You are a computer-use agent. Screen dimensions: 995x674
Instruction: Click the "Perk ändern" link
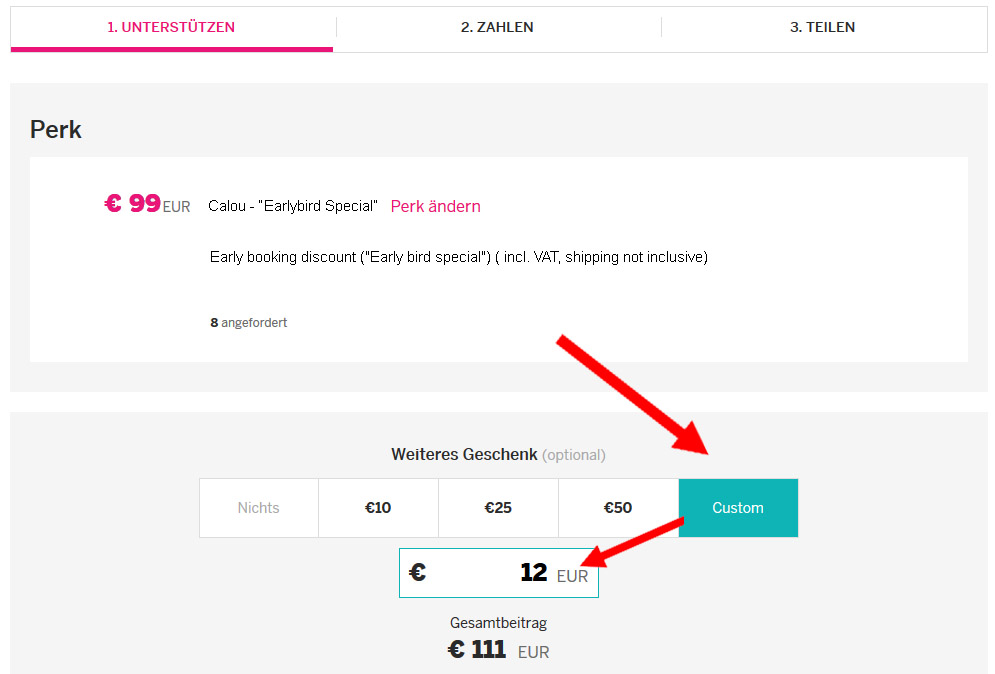click(435, 206)
